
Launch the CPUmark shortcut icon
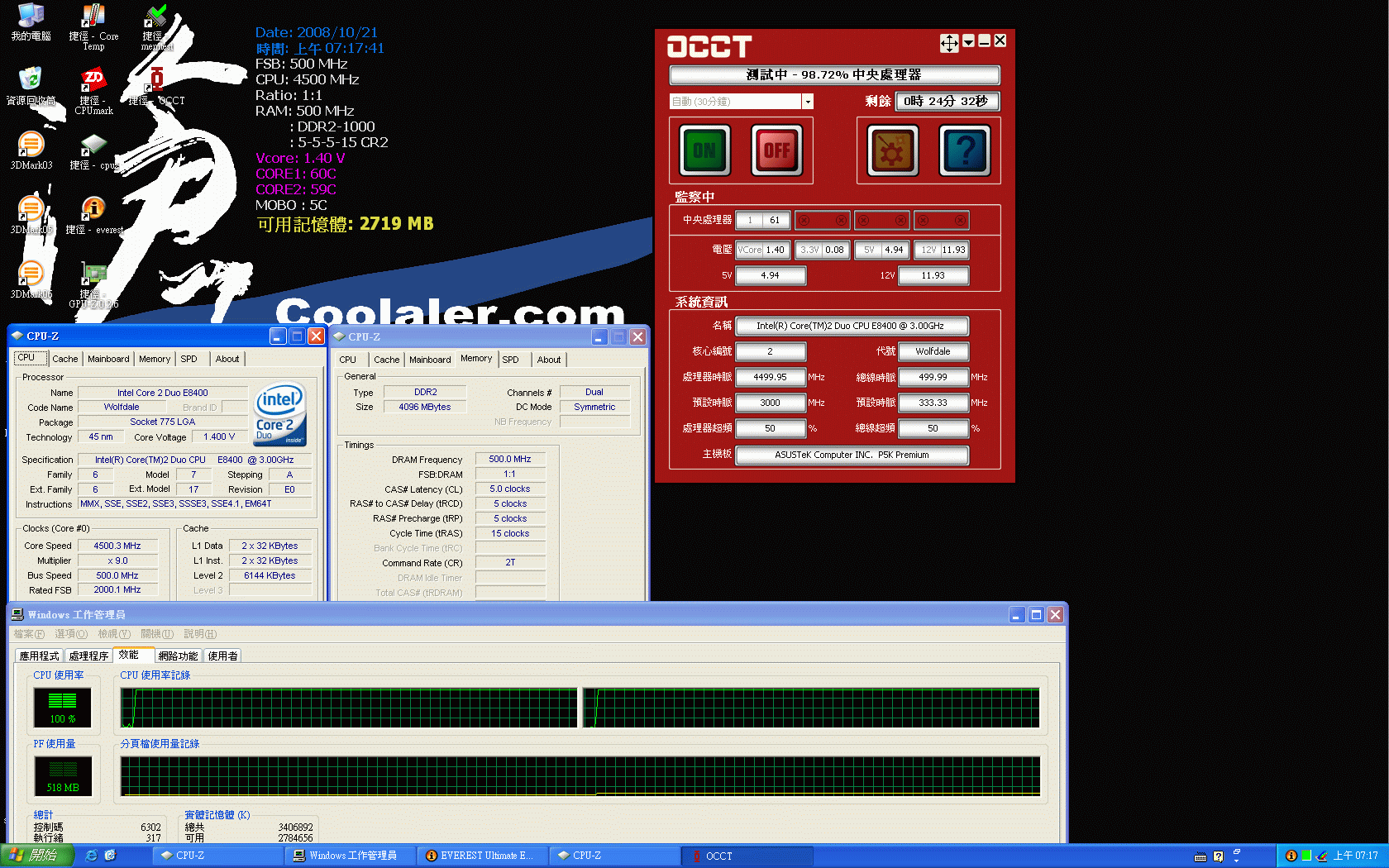click(93, 80)
